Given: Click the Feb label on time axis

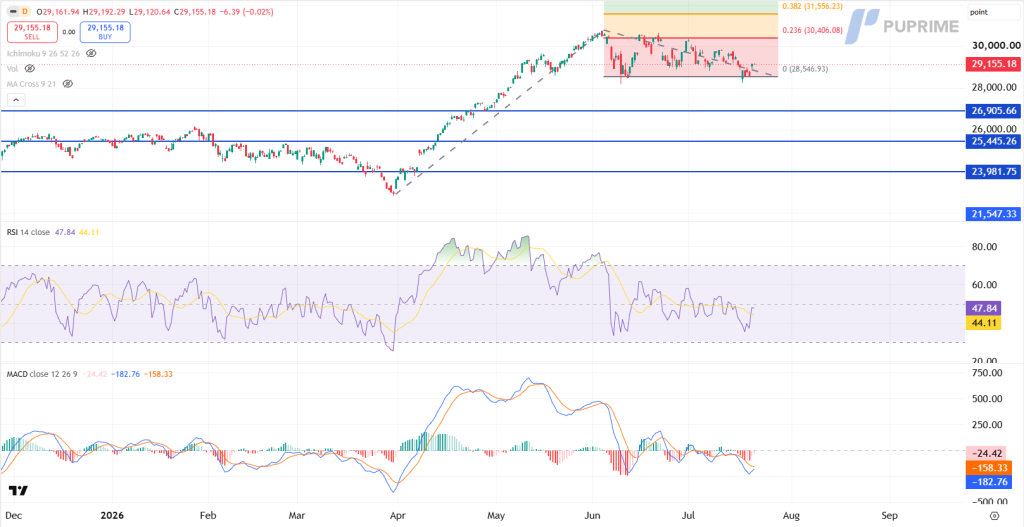Looking at the screenshot, I should point(208,515).
